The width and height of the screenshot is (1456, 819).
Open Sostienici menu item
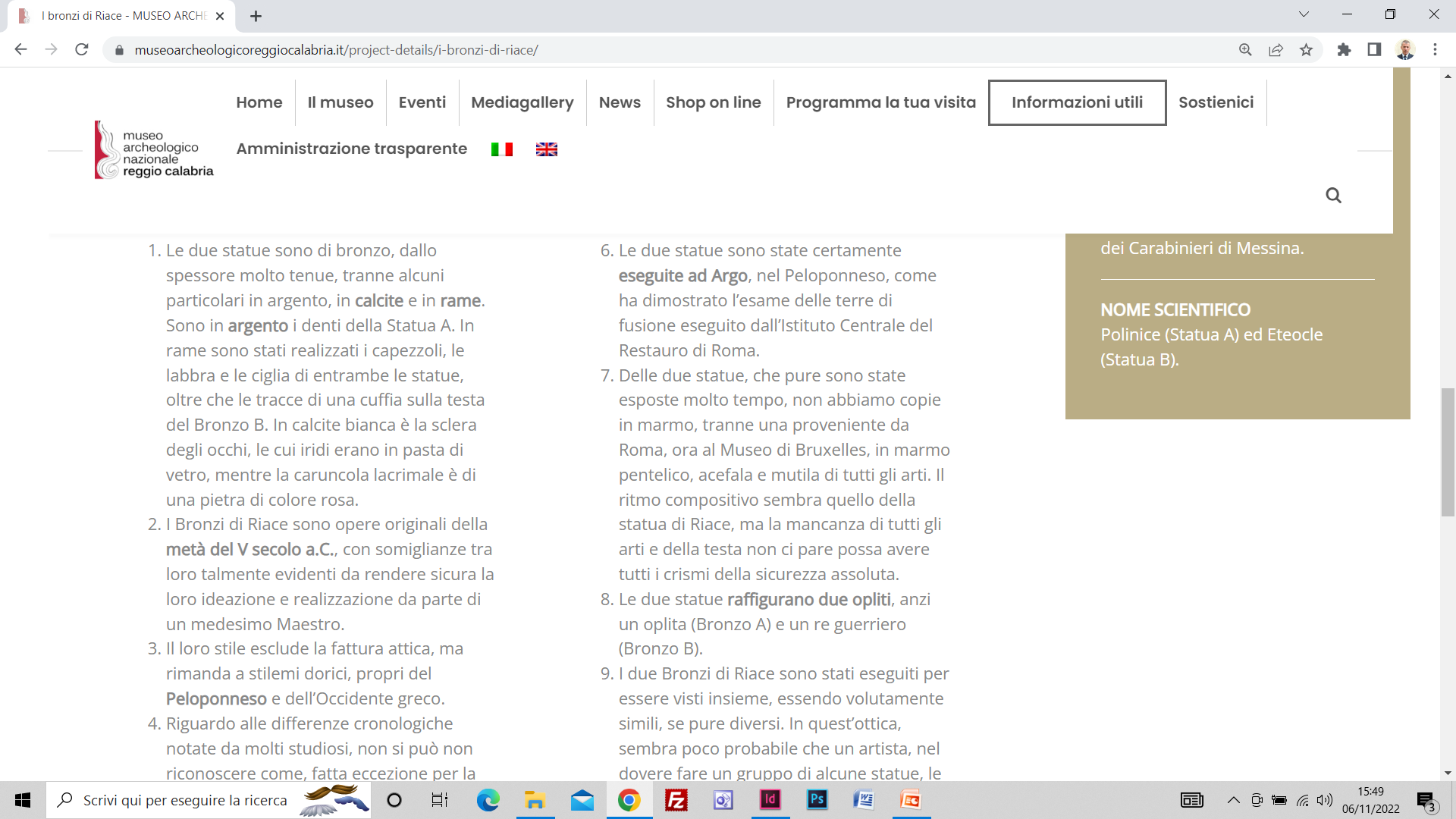coord(1216,102)
